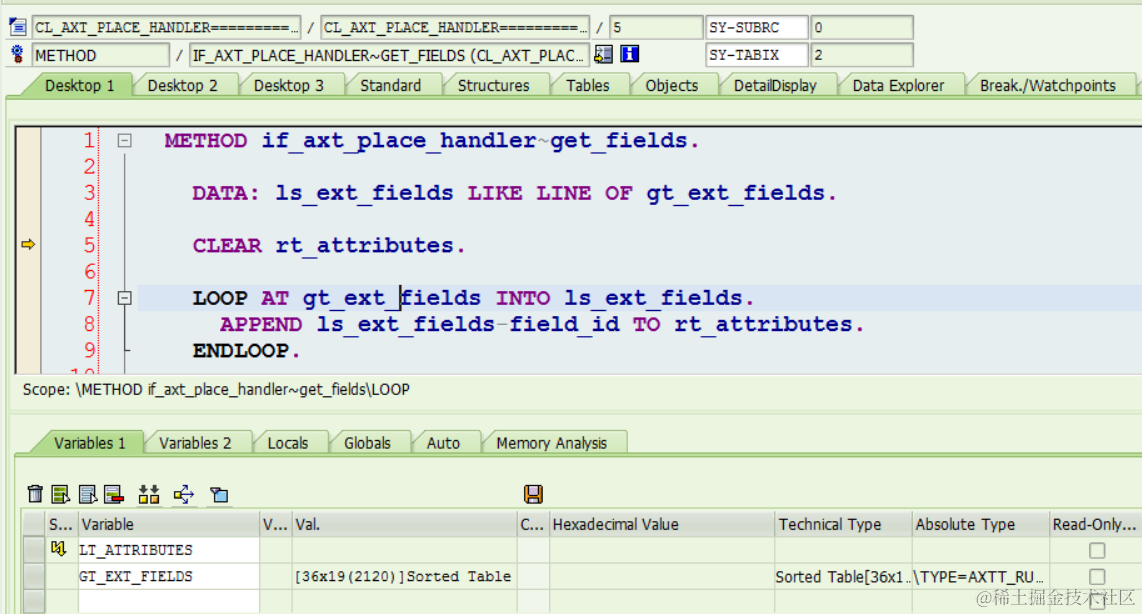Open the Structures tab
The image size is (1142, 614).
click(x=493, y=85)
